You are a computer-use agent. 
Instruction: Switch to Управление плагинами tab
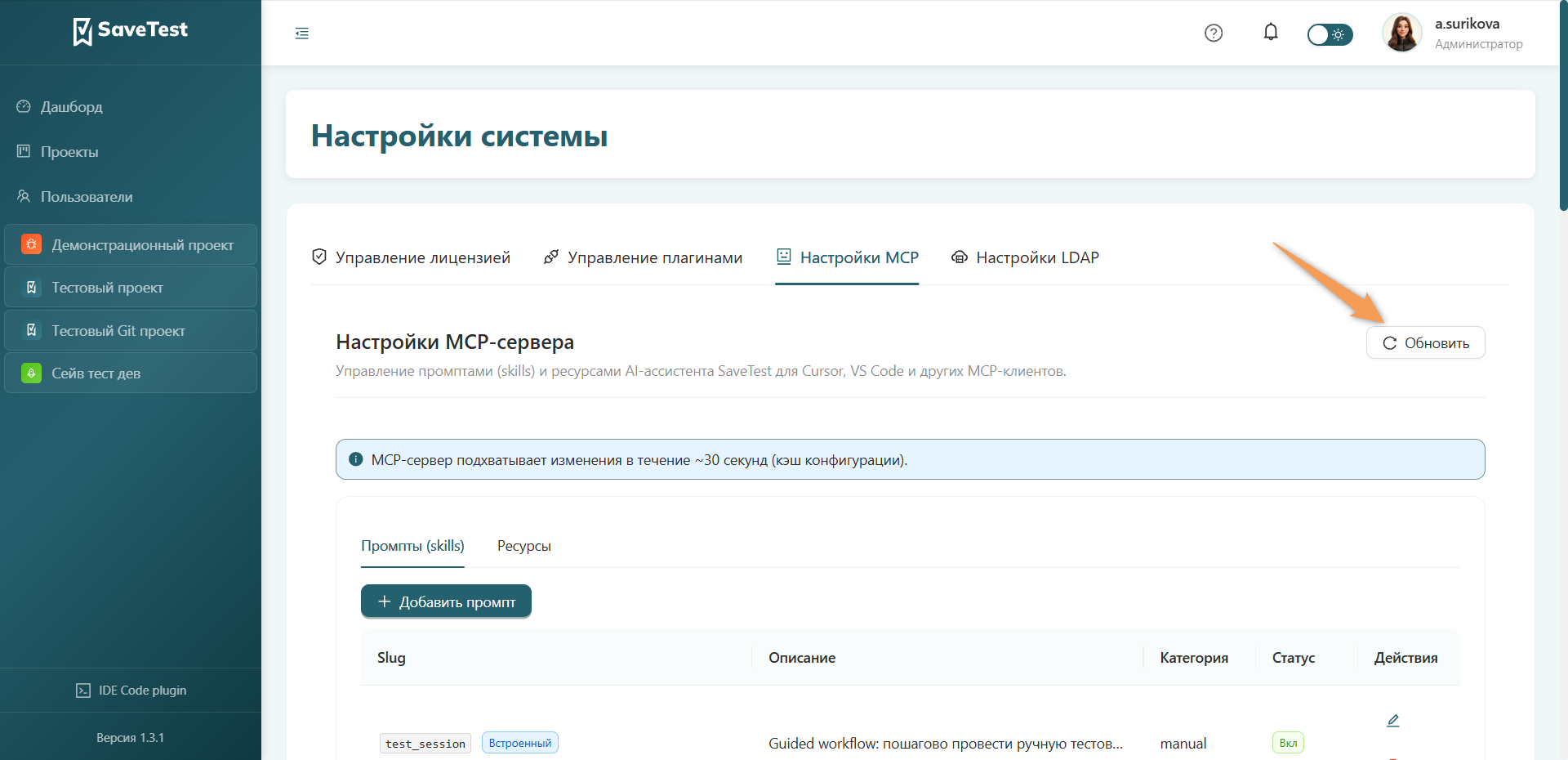point(643,257)
